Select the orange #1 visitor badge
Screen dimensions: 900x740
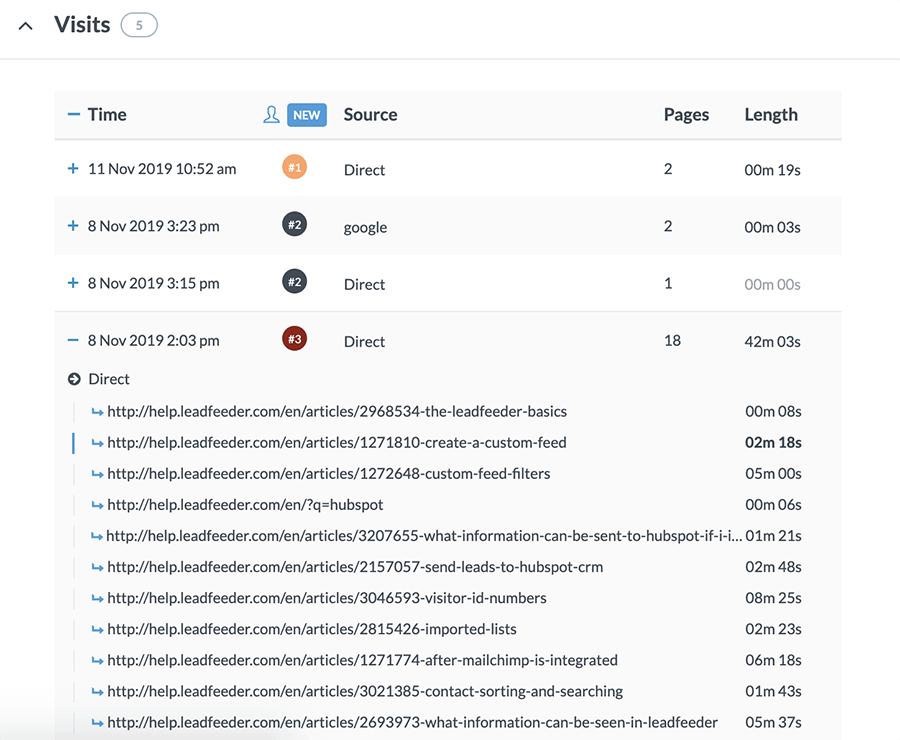tap(294, 167)
